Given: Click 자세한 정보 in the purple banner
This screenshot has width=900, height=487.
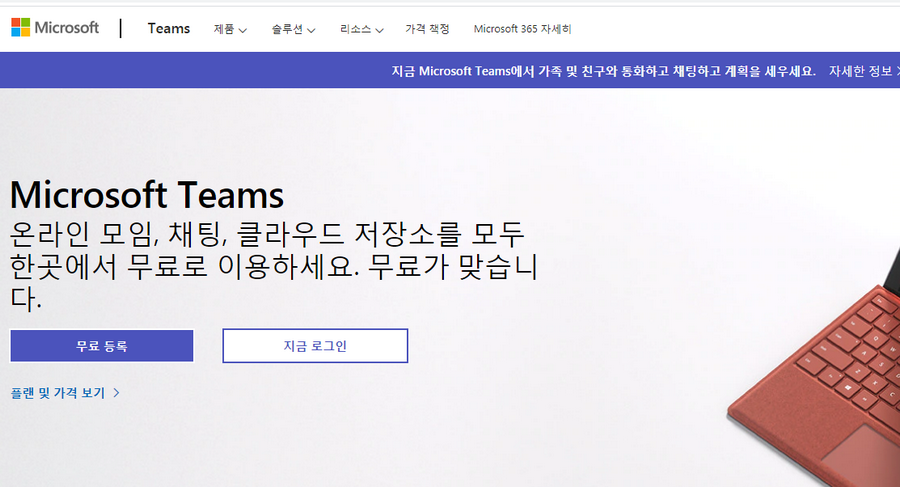Looking at the screenshot, I should pyautogui.click(x=864, y=71).
